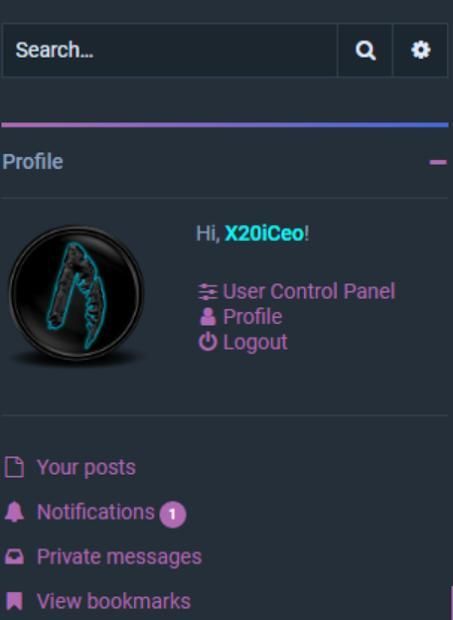Image resolution: width=453 pixels, height=620 pixels.
Task: Click the X20iCeo username link
Action: [264, 233]
